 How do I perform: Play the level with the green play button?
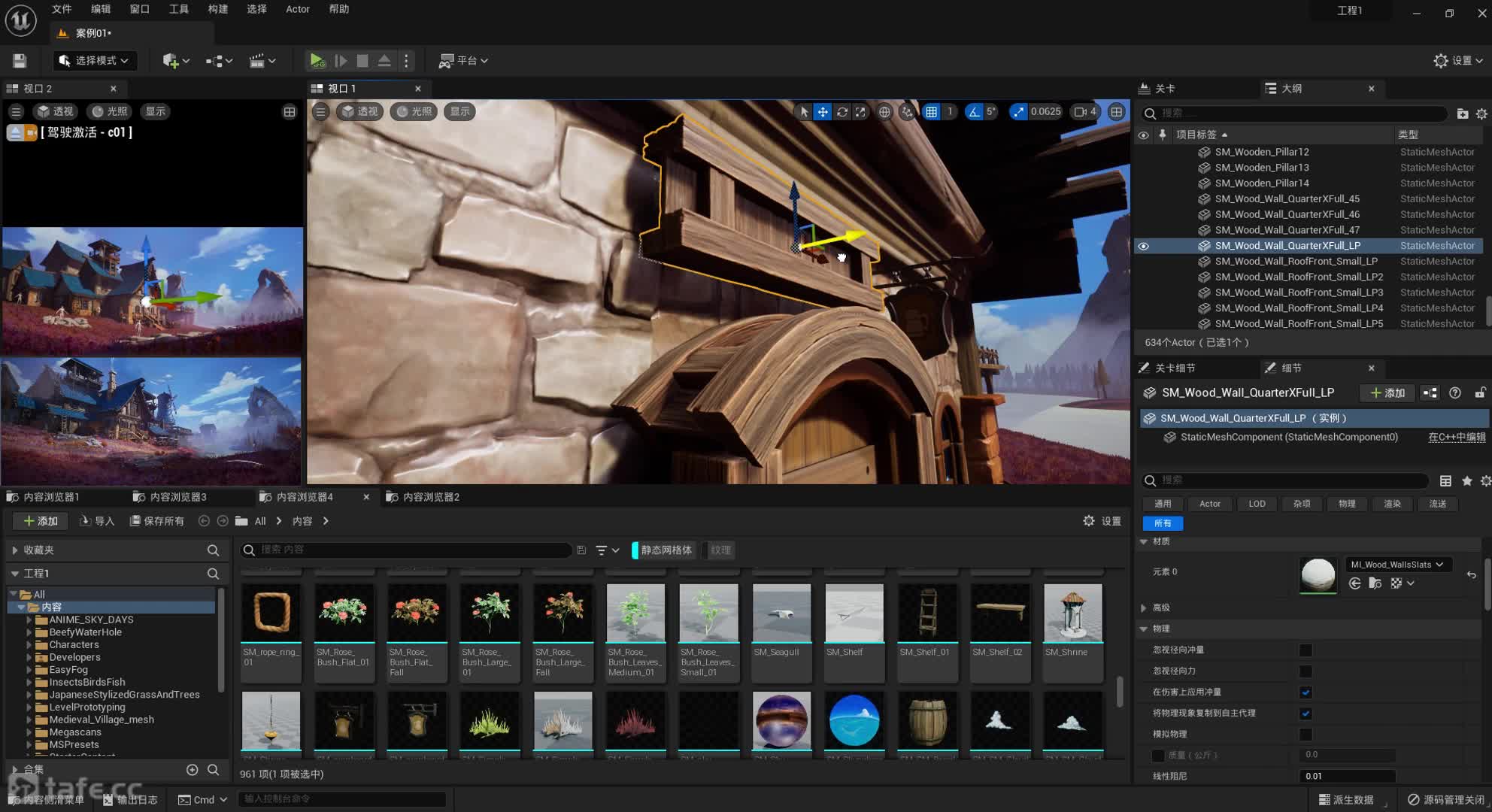(317, 61)
